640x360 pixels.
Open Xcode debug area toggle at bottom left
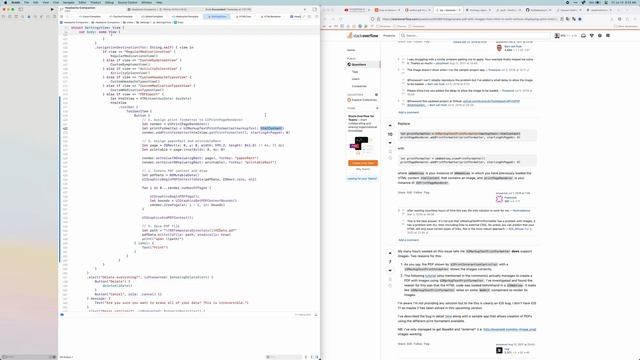[x=62, y=315]
